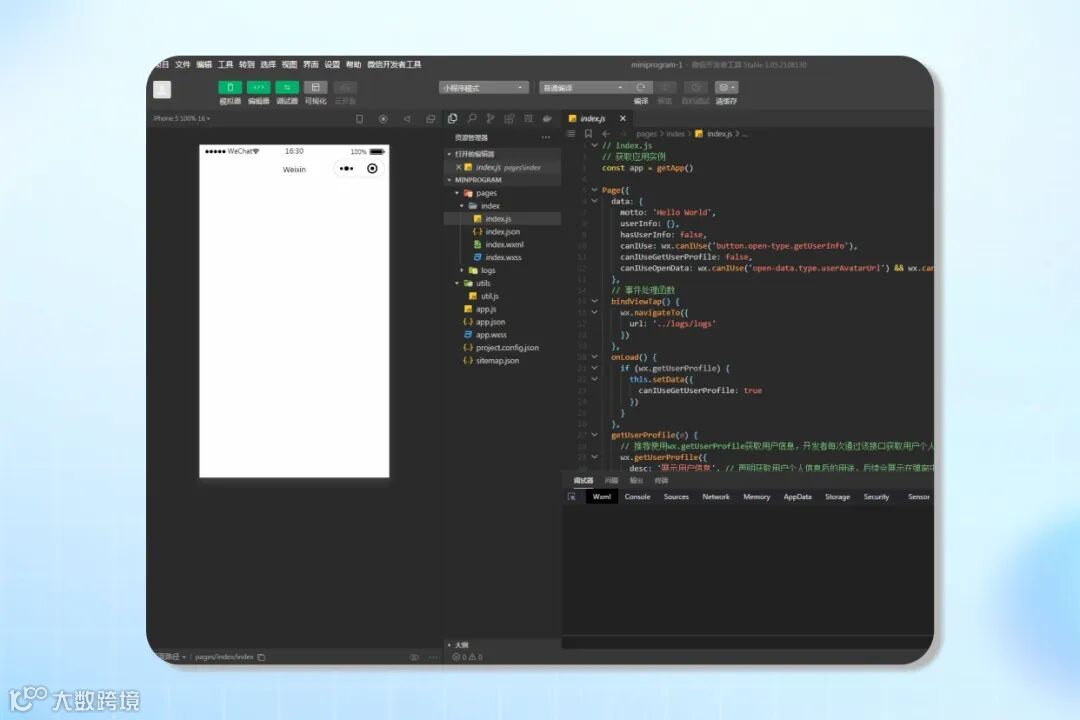Open the 普通编译 compile mode dropdown

[583, 88]
